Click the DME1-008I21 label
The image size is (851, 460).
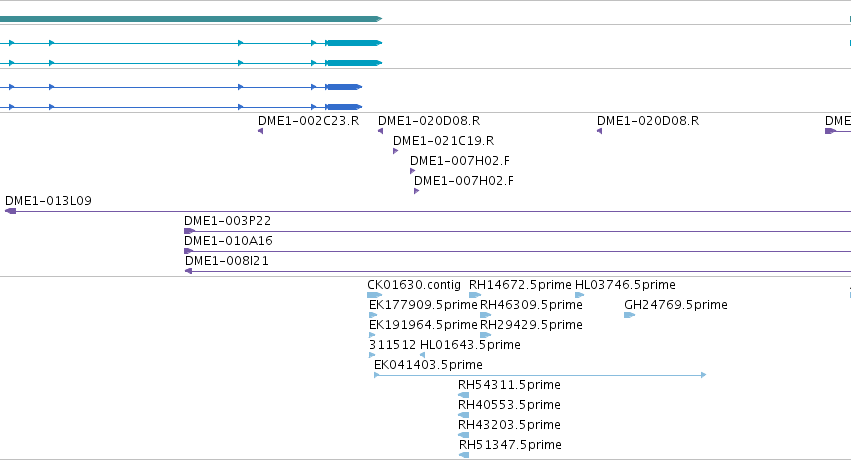point(226,261)
